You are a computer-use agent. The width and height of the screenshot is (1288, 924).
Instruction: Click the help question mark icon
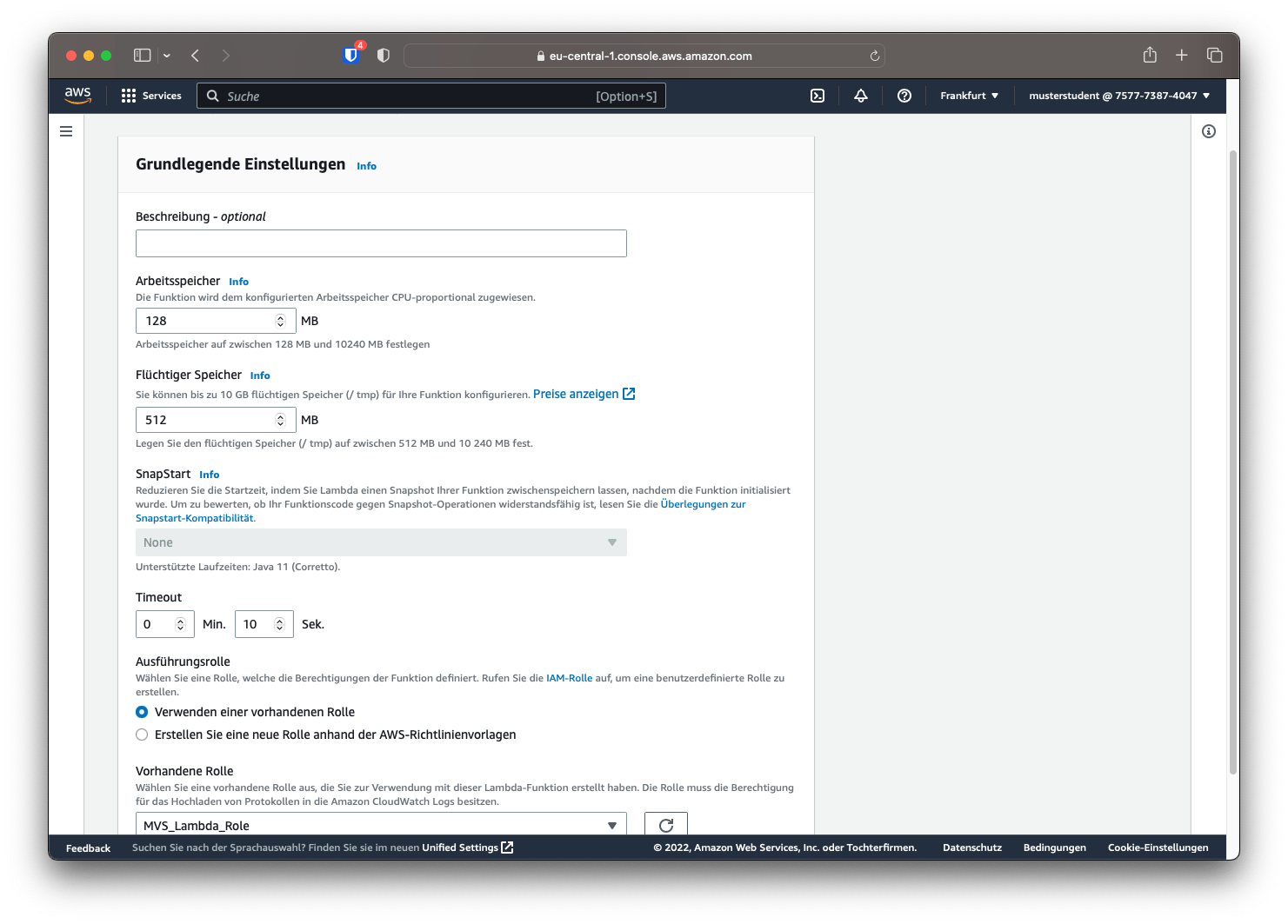point(904,96)
